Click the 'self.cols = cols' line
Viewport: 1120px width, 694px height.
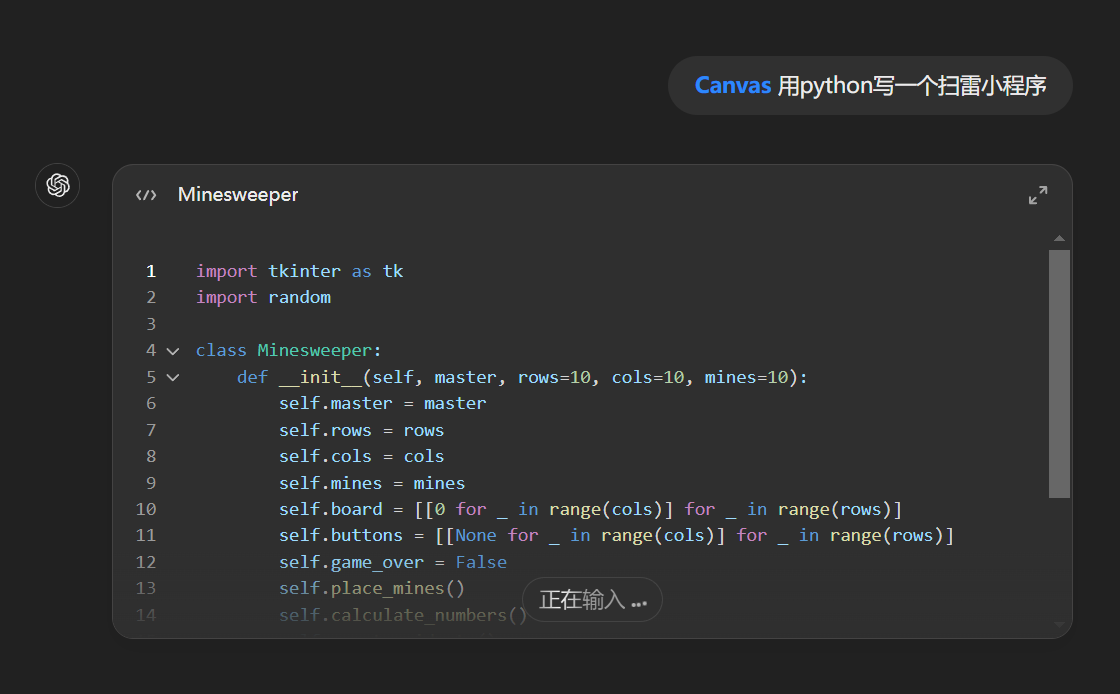[361, 456]
